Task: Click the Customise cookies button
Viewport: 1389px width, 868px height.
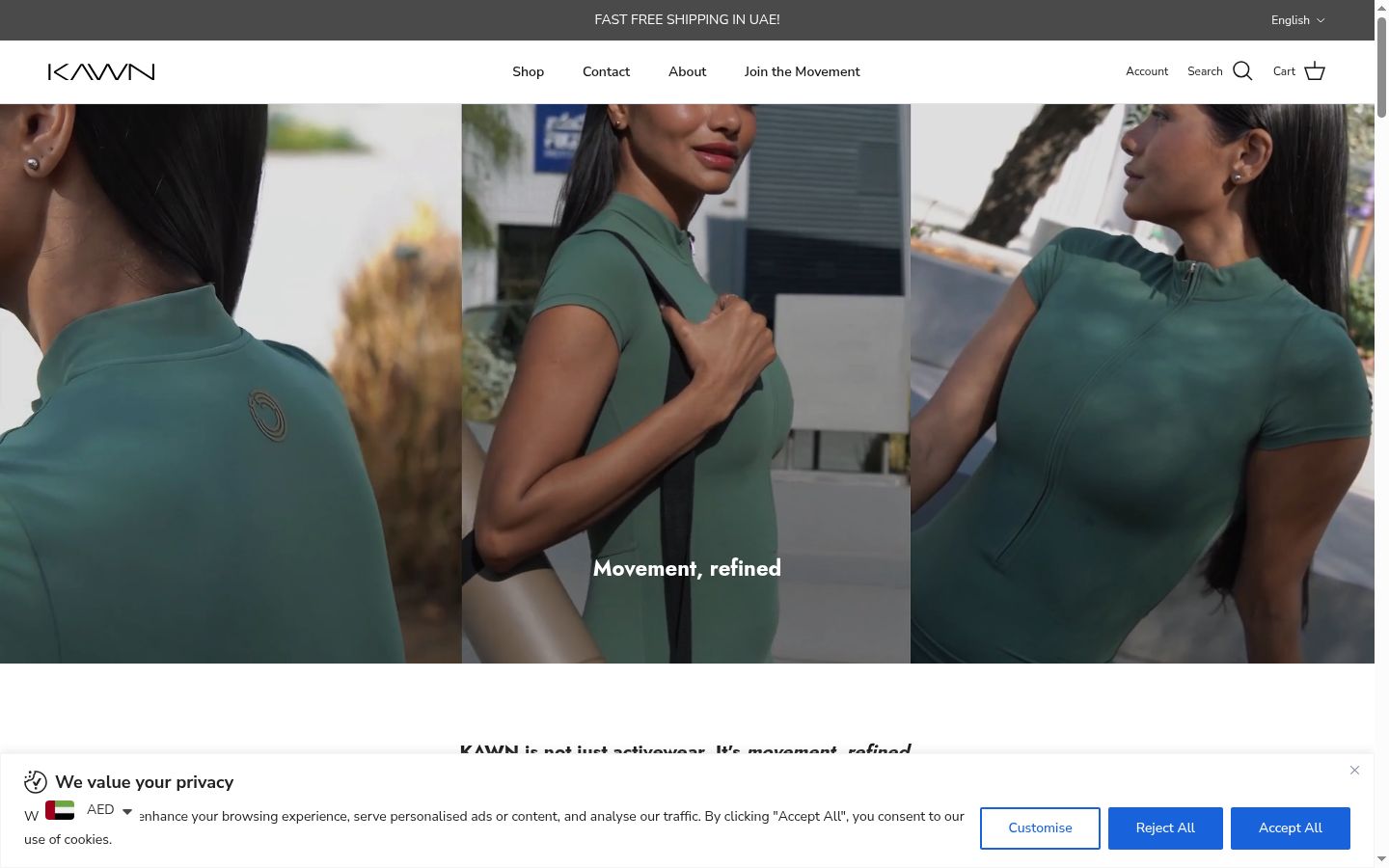Action: coord(1040,828)
